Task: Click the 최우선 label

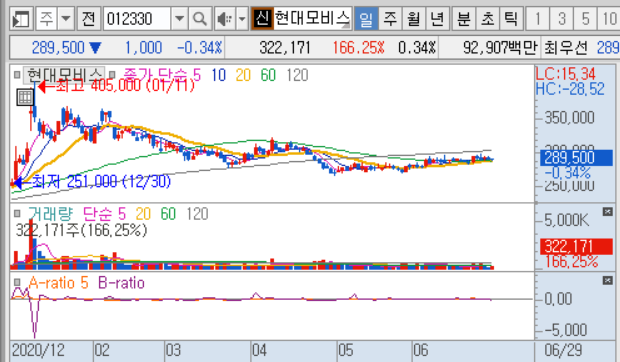Action: tap(566, 48)
